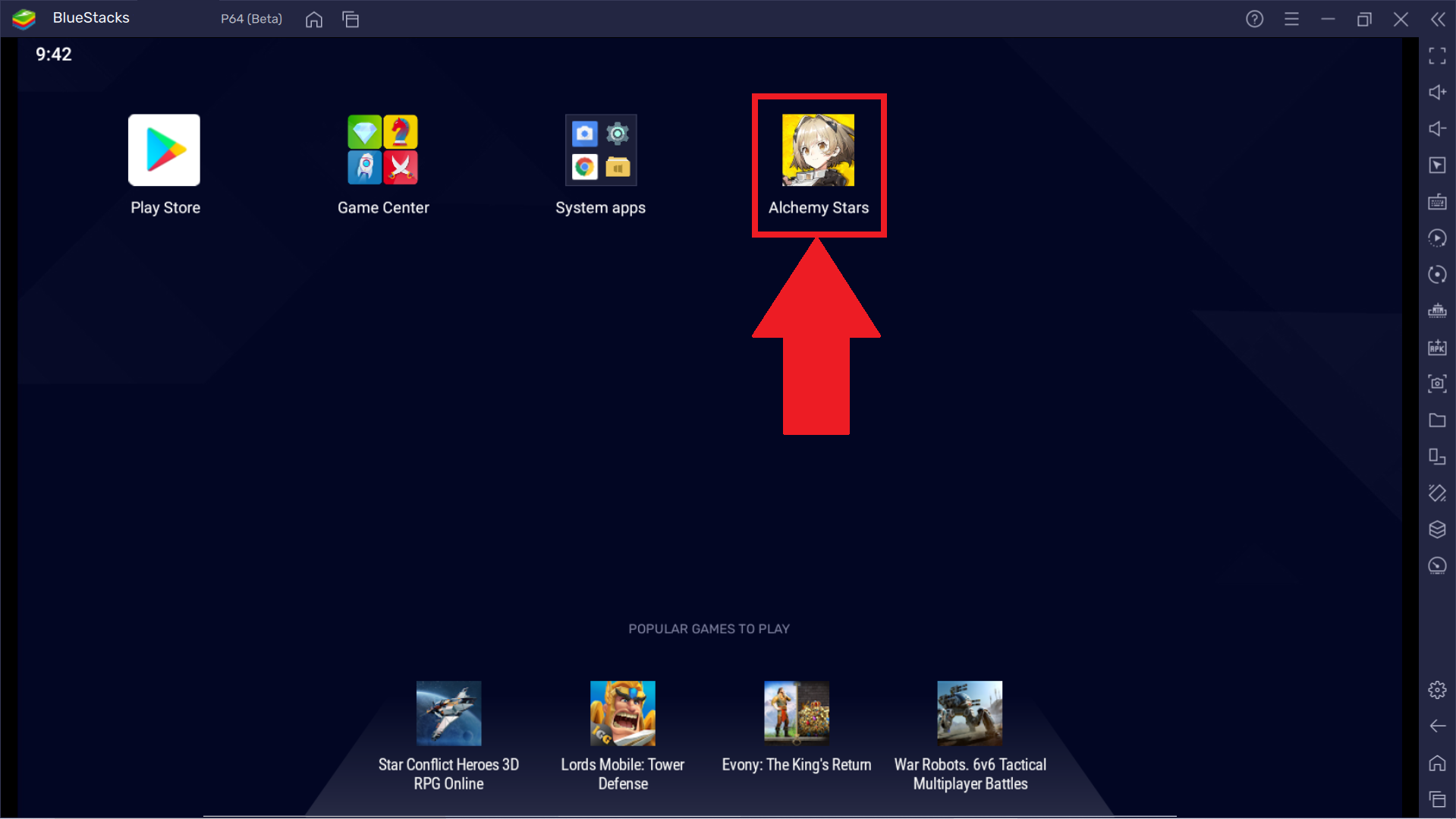Open the memory trim sidebar icon
Viewport: 1456px width, 819px height.
(1437, 311)
